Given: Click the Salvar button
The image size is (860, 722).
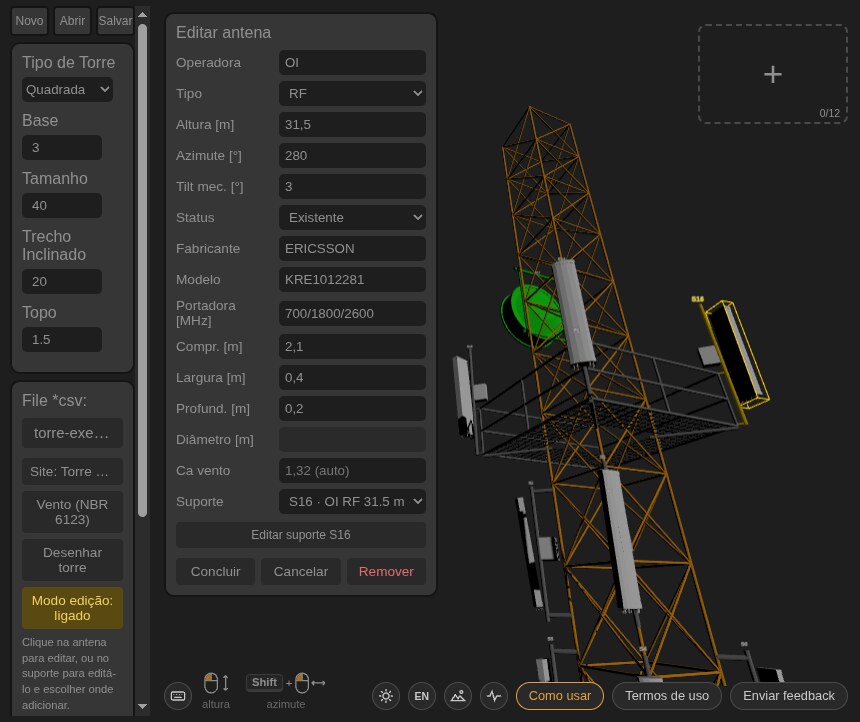Looking at the screenshot, I should [x=115, y=21].
